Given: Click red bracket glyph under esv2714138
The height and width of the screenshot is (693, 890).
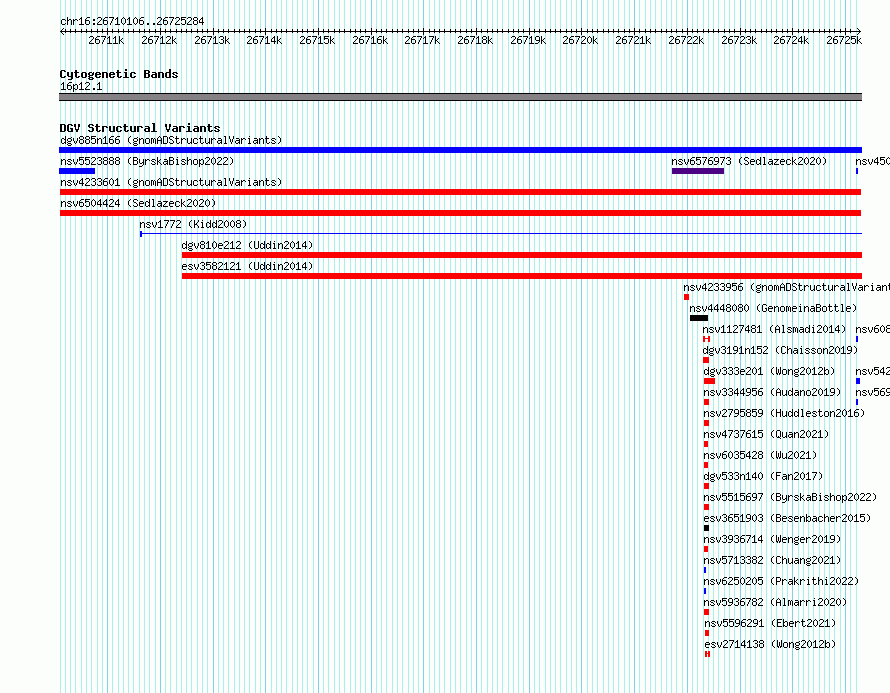Looking at the screenshot, I should coord(707,654).
